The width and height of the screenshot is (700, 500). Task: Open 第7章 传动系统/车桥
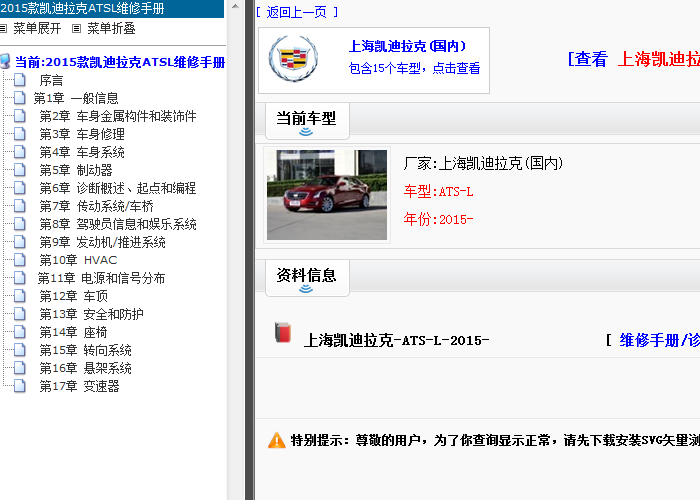click(x=96, y=206)
